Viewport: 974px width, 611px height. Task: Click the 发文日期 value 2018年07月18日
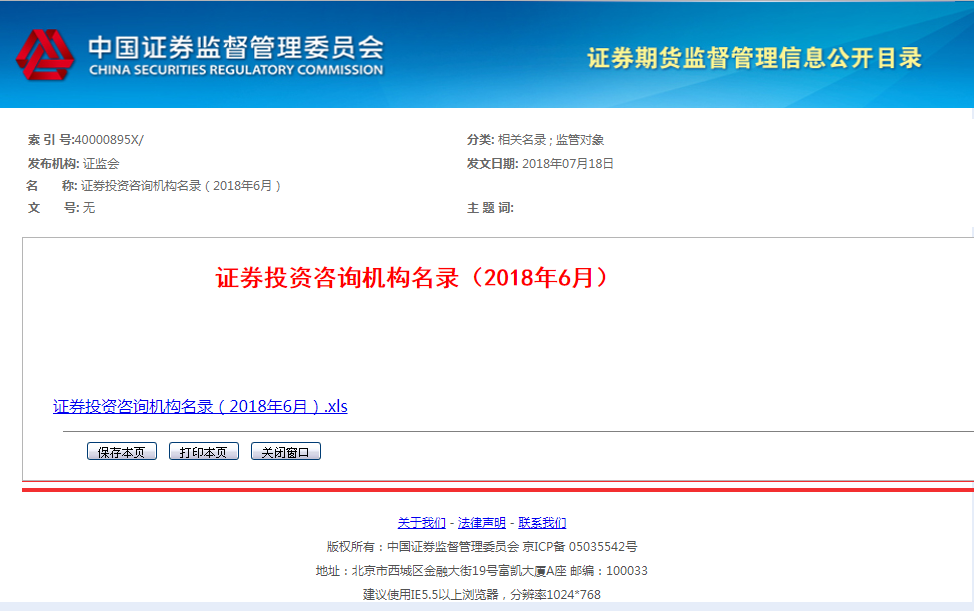[x=568, y=164]
